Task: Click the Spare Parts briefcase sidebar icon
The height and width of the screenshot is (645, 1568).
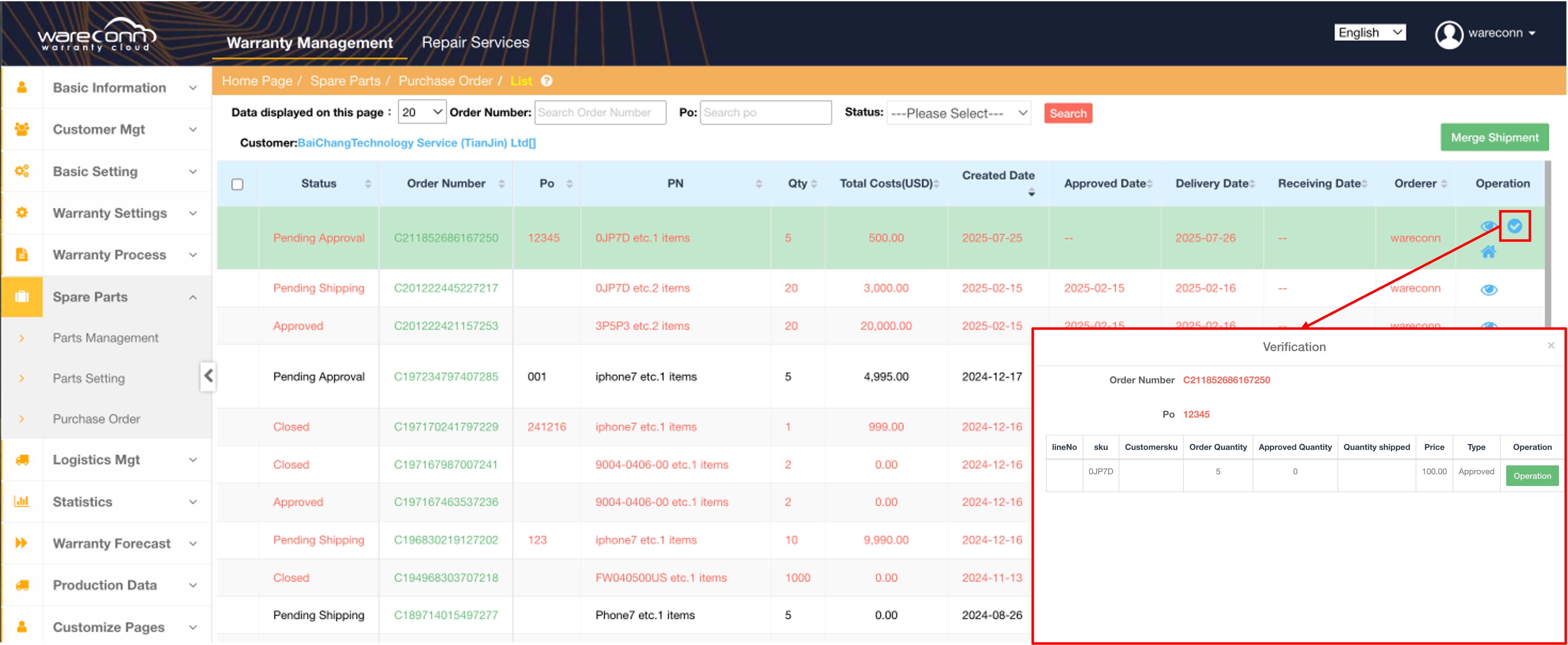Action: (x=22, y=297)
